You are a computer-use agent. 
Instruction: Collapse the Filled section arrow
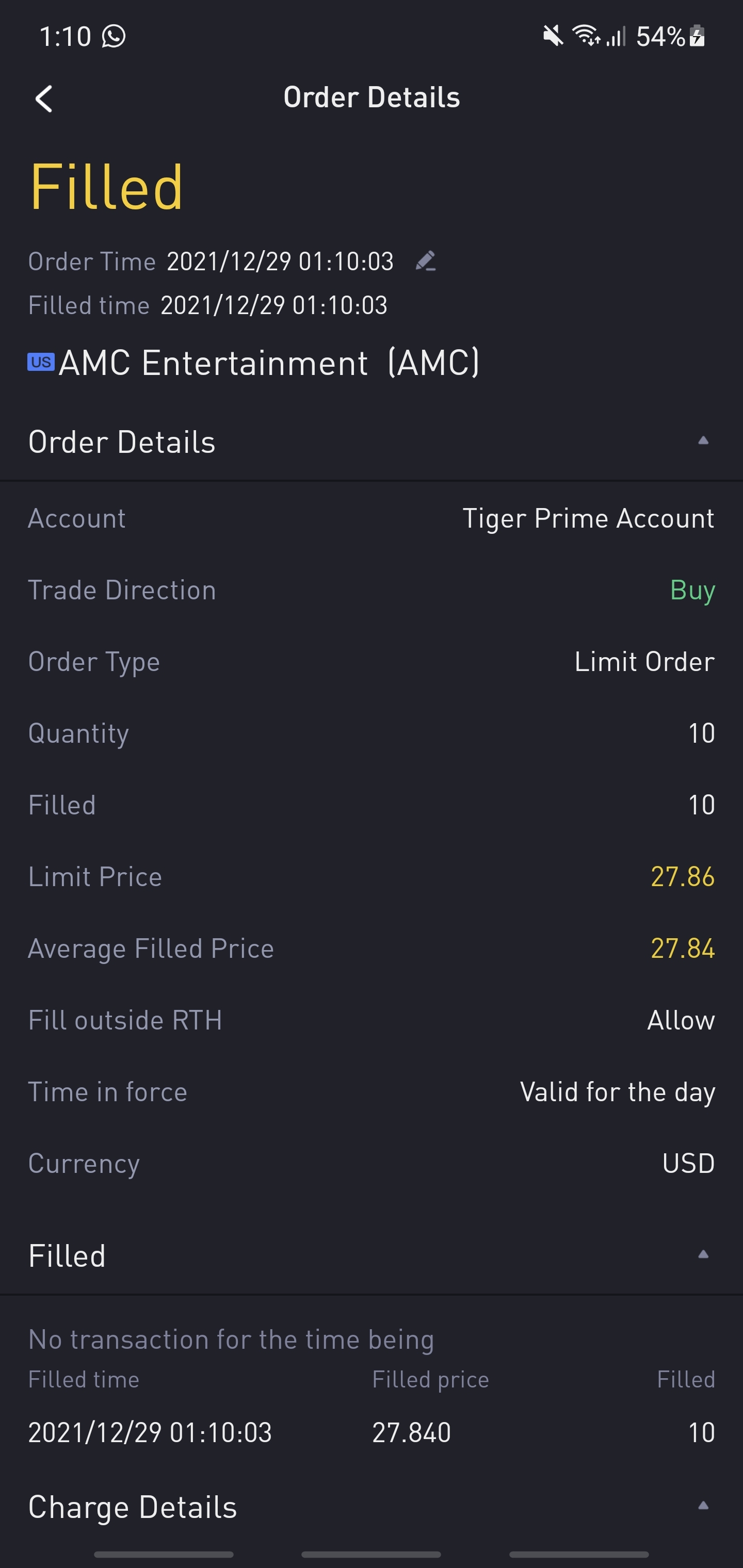703,1254
